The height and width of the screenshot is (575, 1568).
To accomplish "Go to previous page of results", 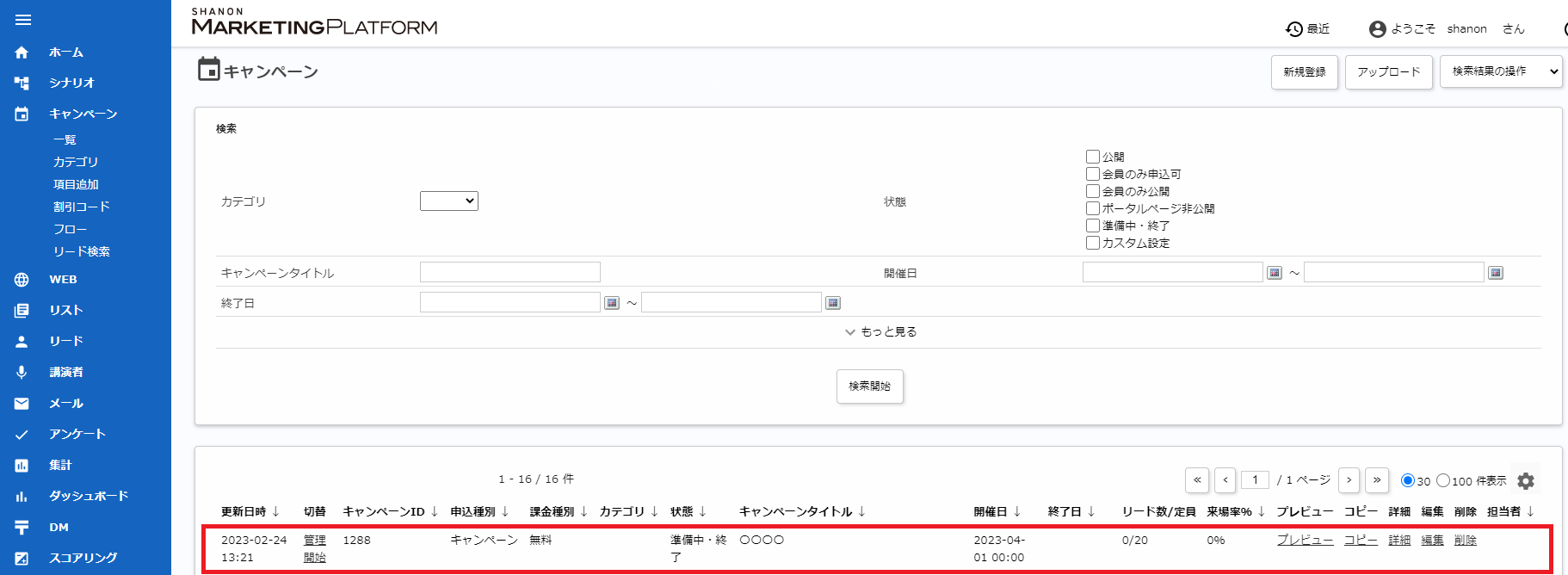I will point(1225,480).
